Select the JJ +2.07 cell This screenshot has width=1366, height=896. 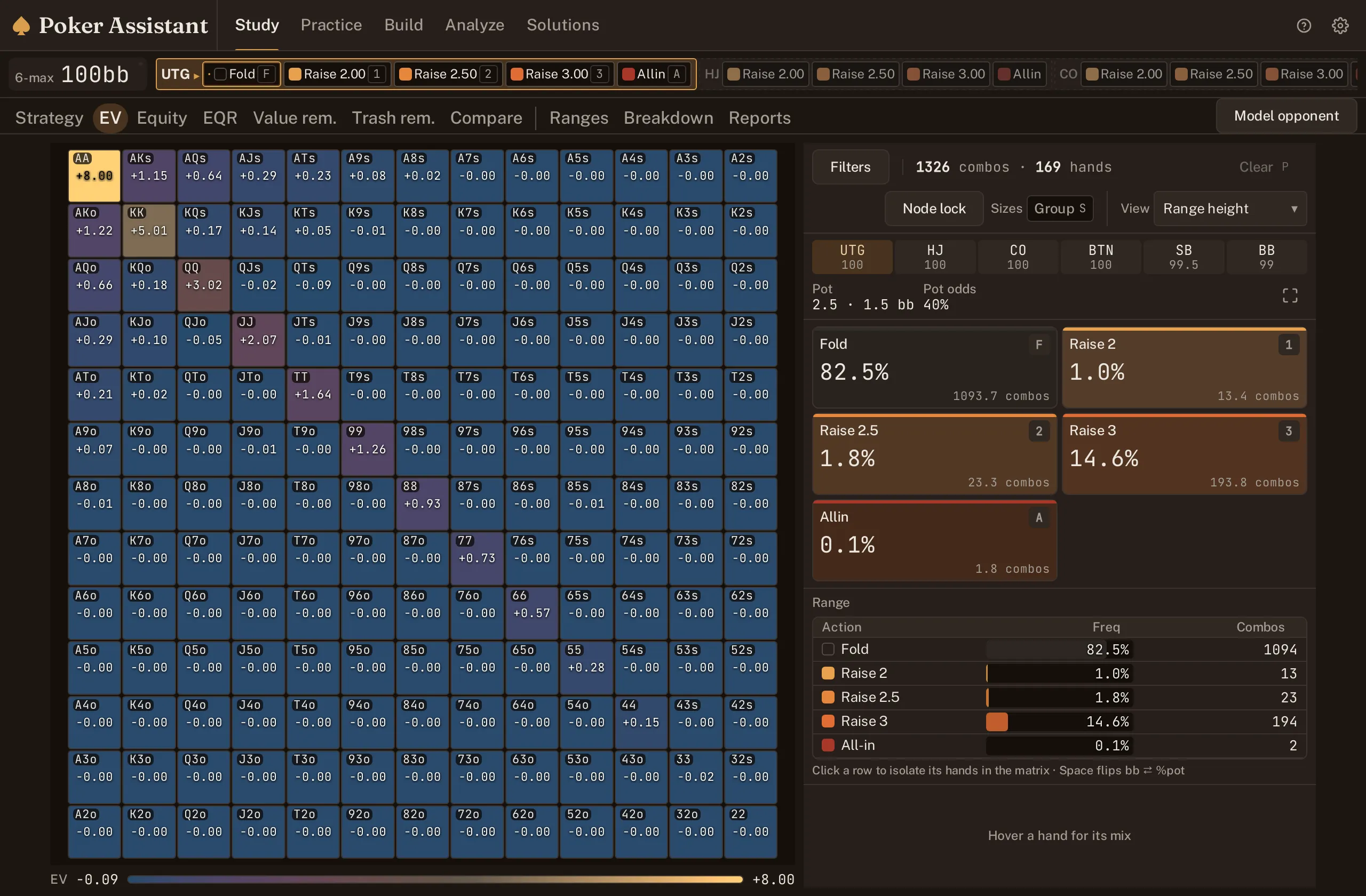(x=258, y=340)
